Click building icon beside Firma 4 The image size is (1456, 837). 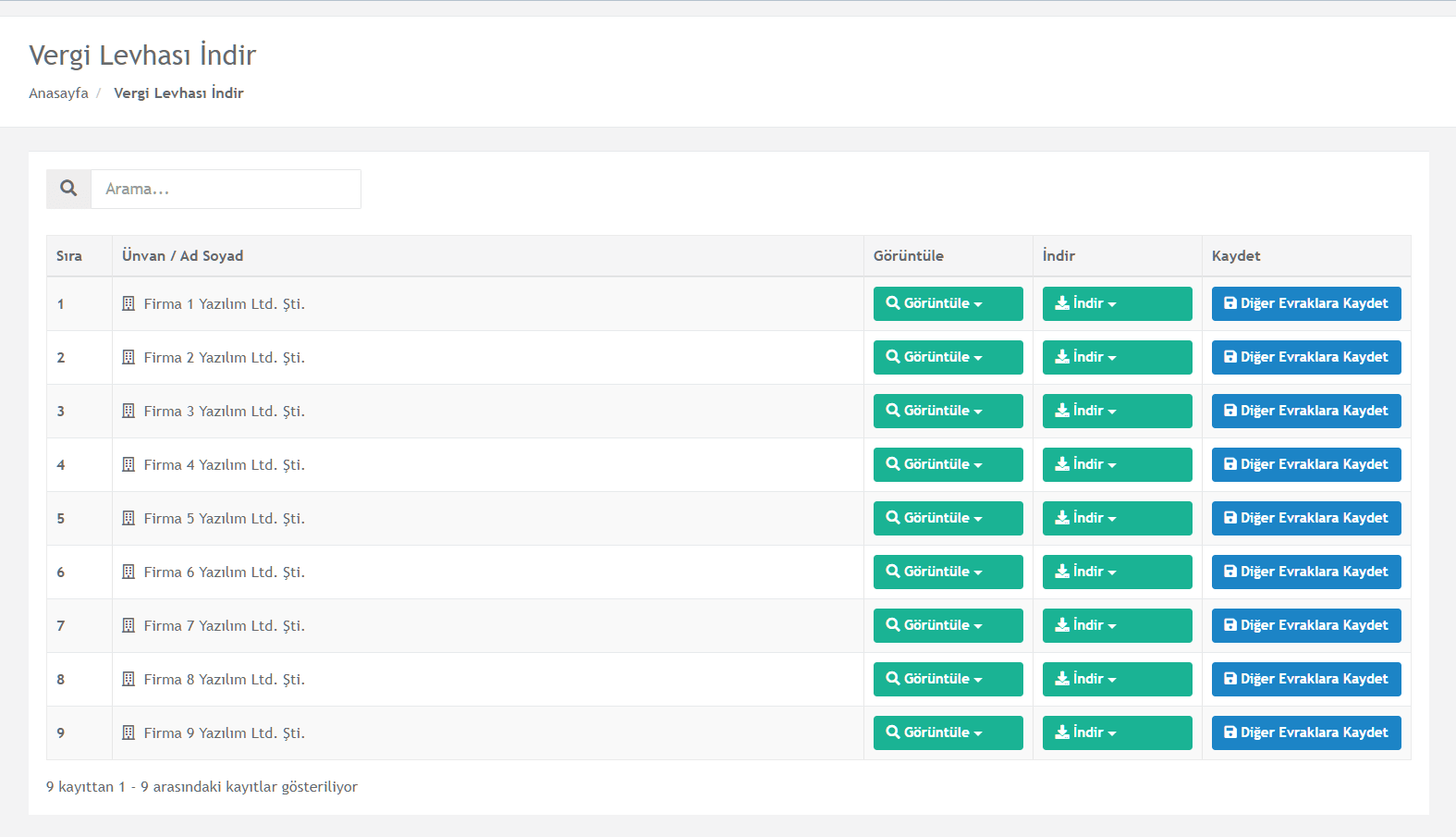coord(128,464)
